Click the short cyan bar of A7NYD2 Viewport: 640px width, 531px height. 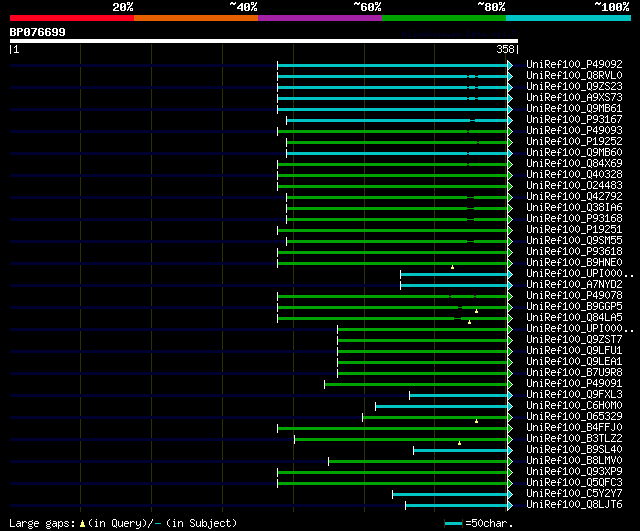coord(454,286)
